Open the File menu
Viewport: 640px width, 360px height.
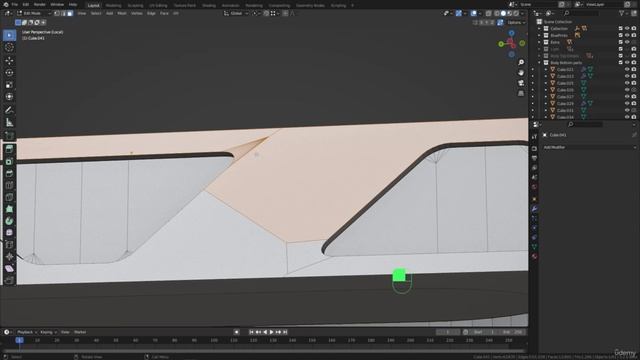click(14, 4)
